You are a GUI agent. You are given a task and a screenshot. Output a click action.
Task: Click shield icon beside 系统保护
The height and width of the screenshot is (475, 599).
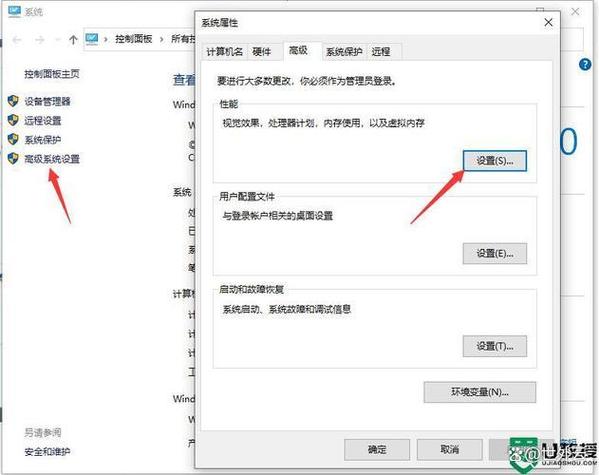tap(13, 139)
